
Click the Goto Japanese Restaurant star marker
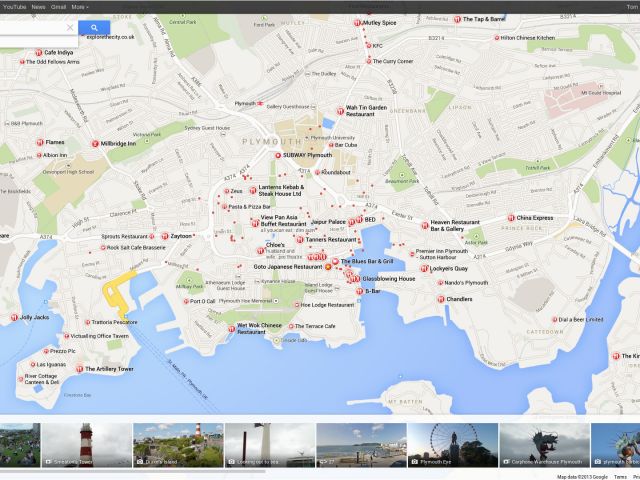(328, 267)
